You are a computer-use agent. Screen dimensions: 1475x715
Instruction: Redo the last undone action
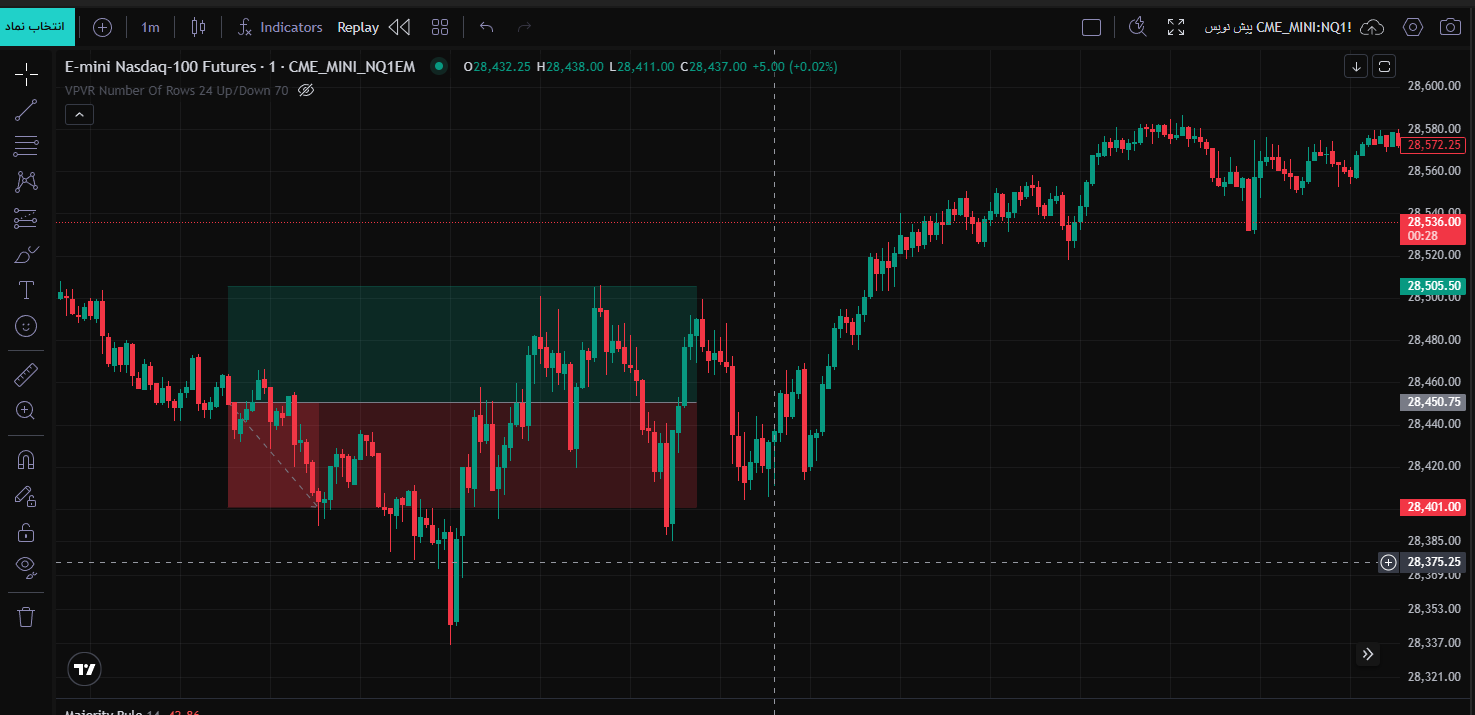click(x=524, y=27)
